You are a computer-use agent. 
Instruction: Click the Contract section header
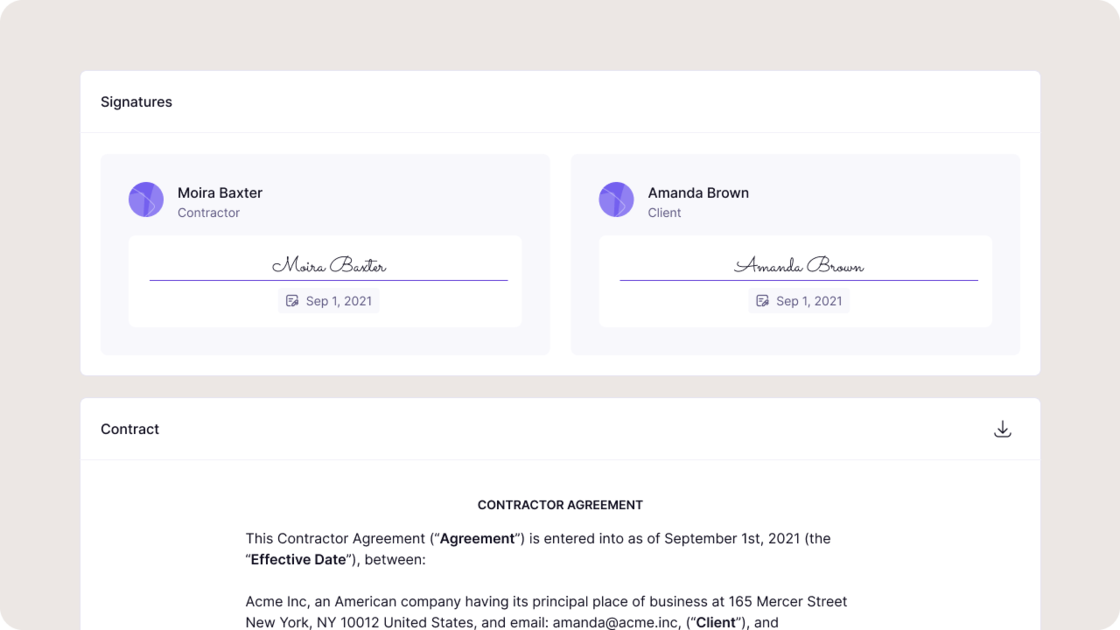tap(130, 429)
